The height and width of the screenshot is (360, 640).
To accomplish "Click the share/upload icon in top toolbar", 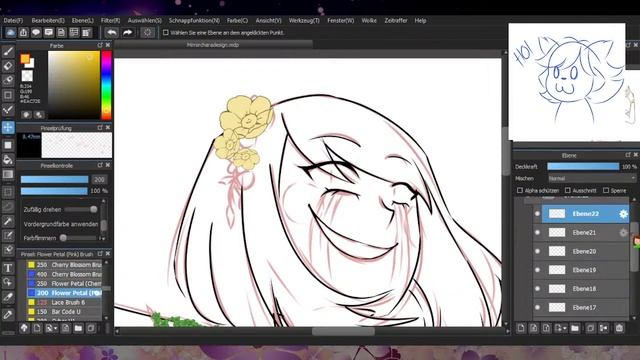I will [23, 33].
